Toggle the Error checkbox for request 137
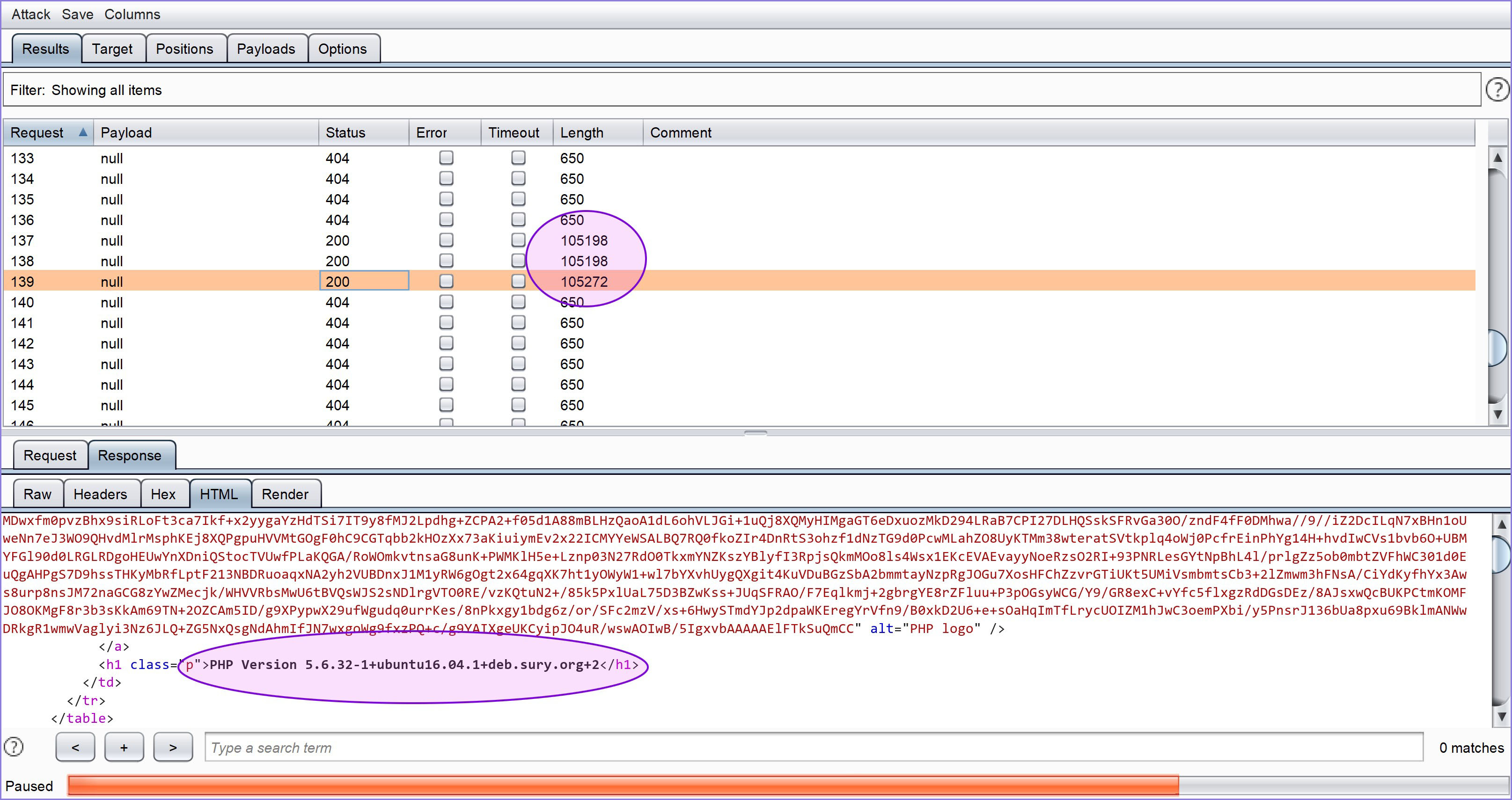 point(446,240)
